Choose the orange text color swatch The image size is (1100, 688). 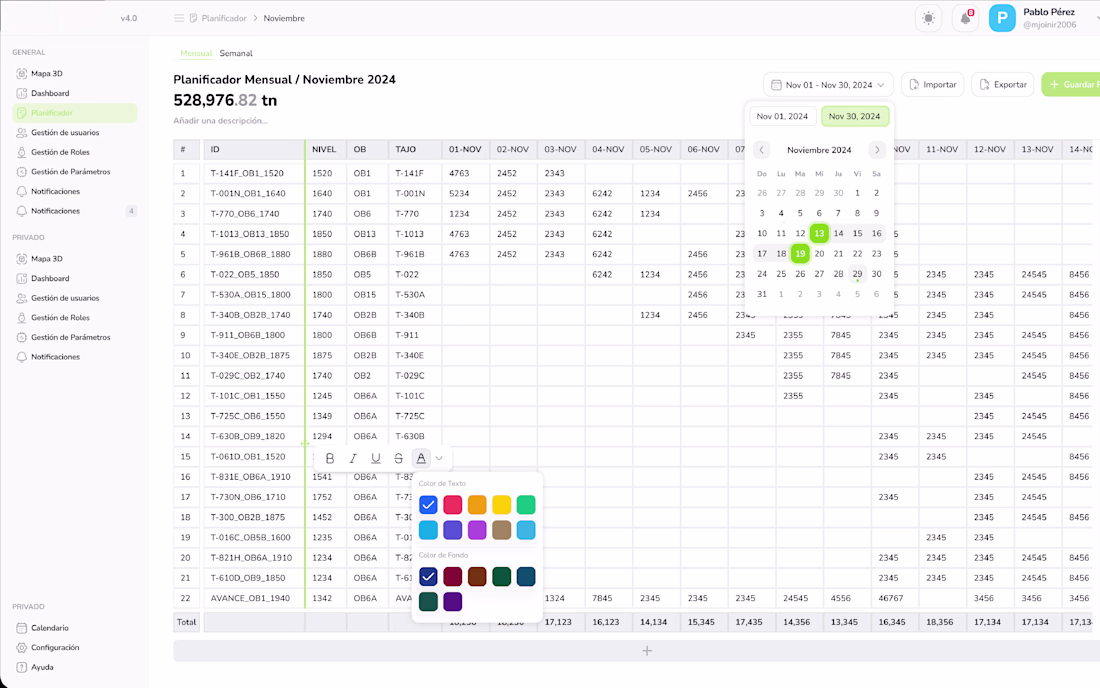click(x=477, y=504)
